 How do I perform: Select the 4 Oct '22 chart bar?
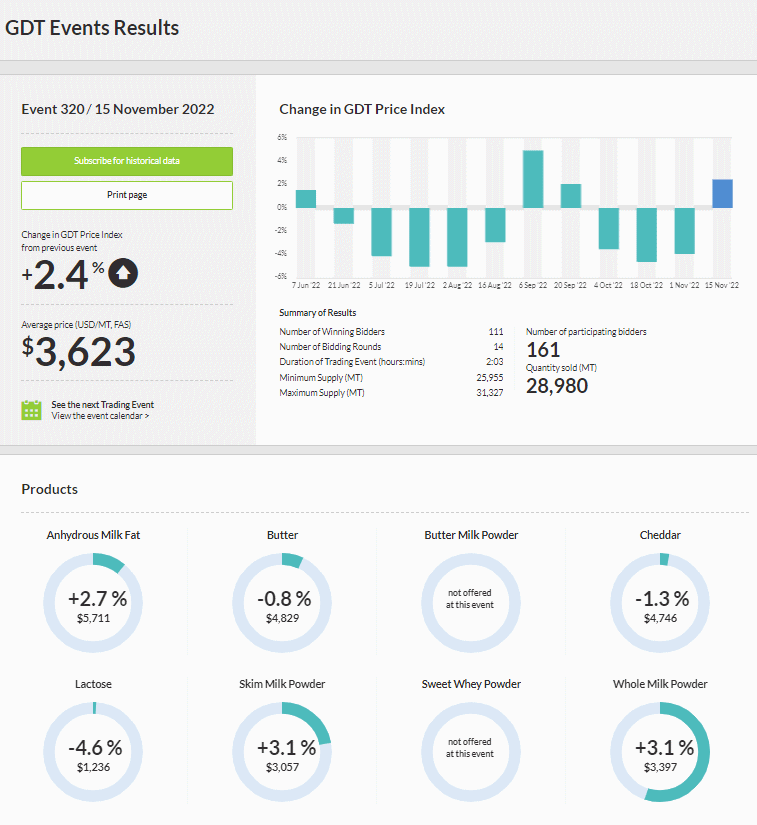coord(609,228)
